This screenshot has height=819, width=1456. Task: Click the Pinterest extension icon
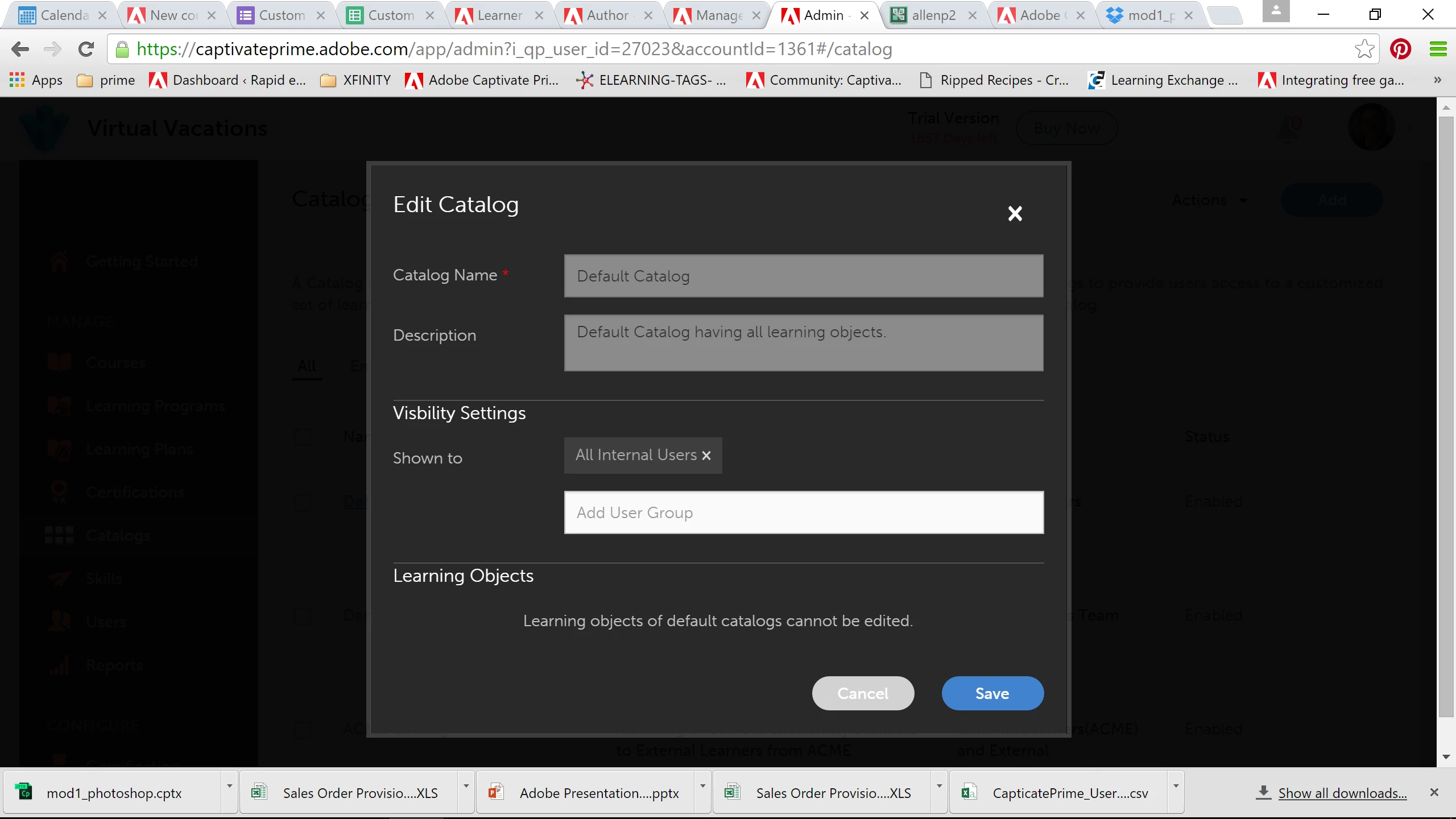(1400, 49)
